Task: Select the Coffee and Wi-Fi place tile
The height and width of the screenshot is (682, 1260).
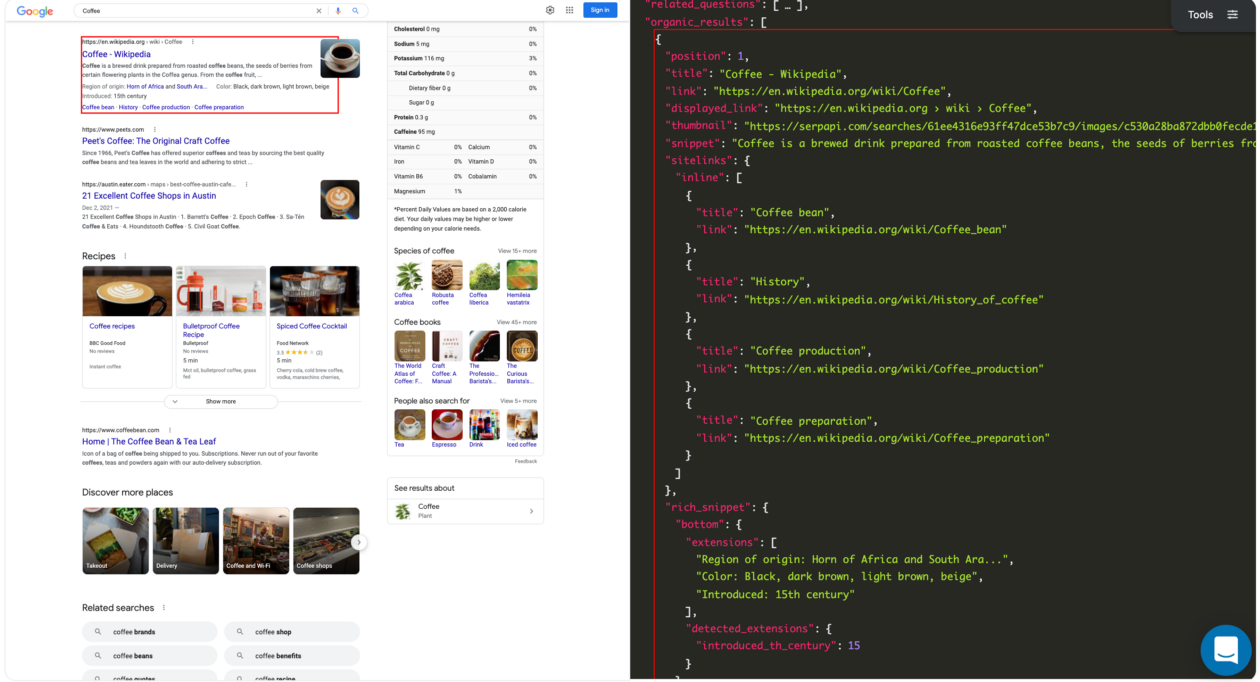Action: (256, 540)
